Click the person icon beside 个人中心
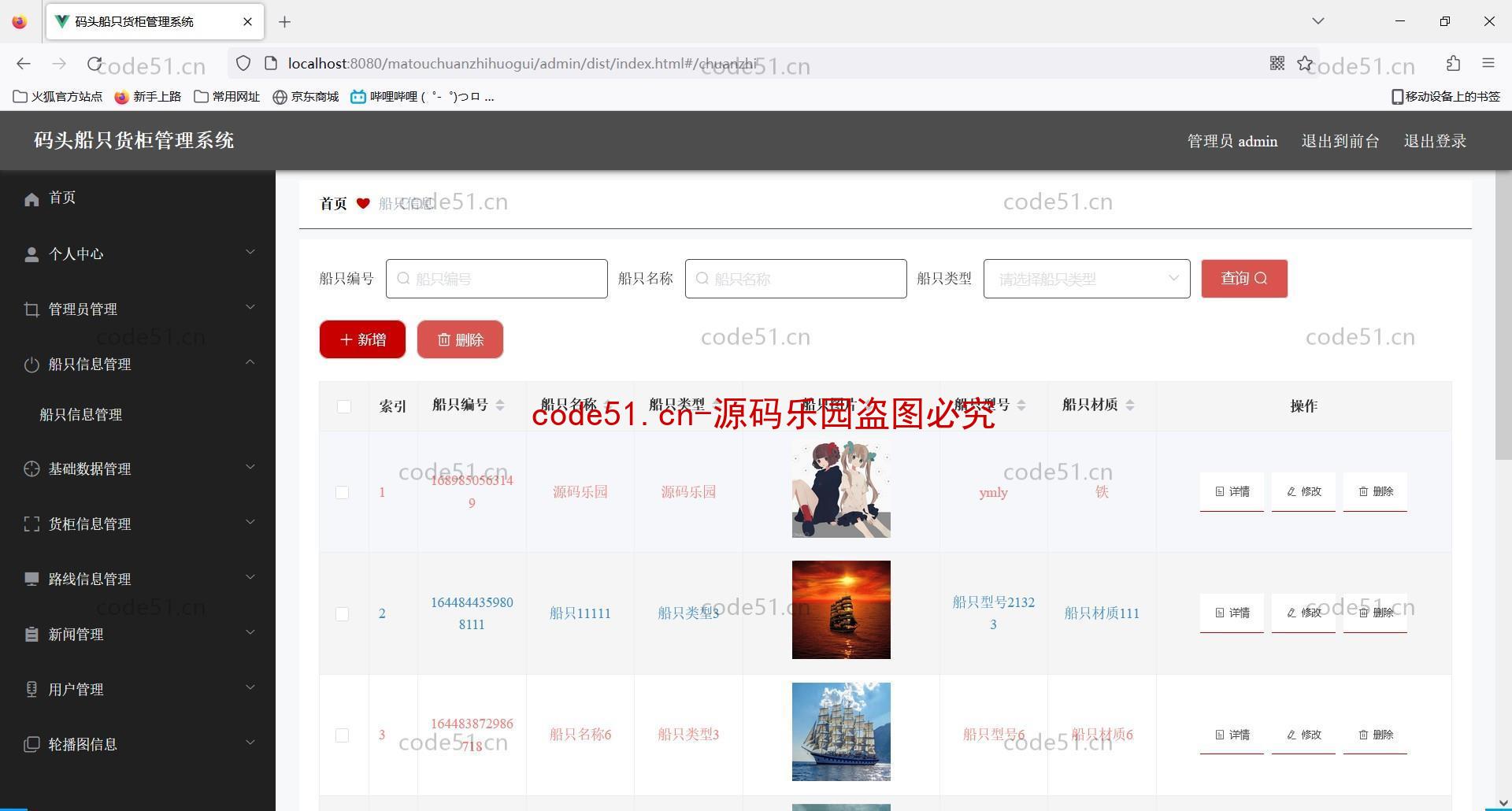 (31, 254)
